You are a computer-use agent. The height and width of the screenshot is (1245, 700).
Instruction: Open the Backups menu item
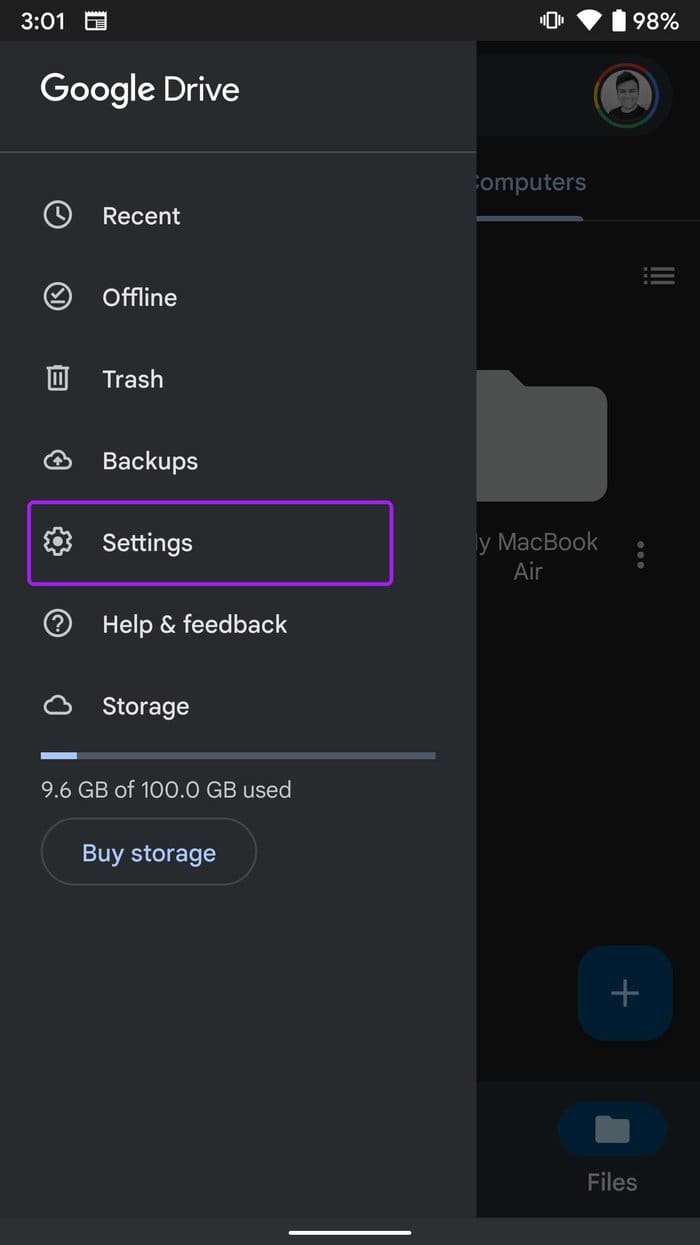tap(238, 461)
